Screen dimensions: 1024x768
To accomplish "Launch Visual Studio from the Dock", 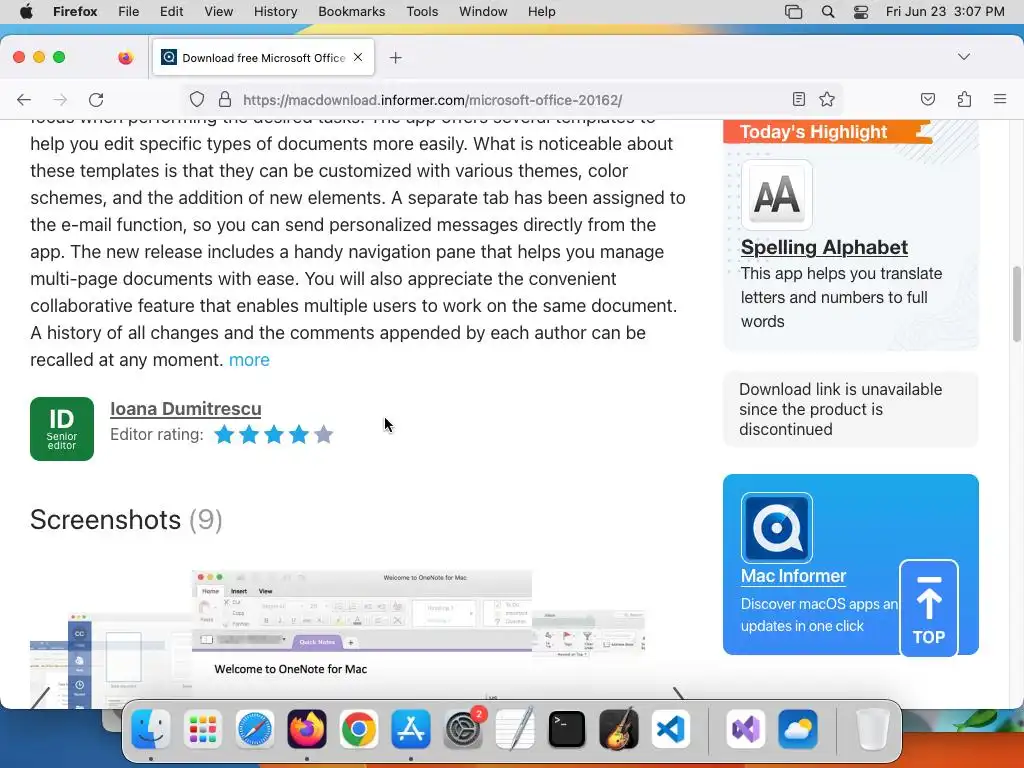I will pos(746,729).
